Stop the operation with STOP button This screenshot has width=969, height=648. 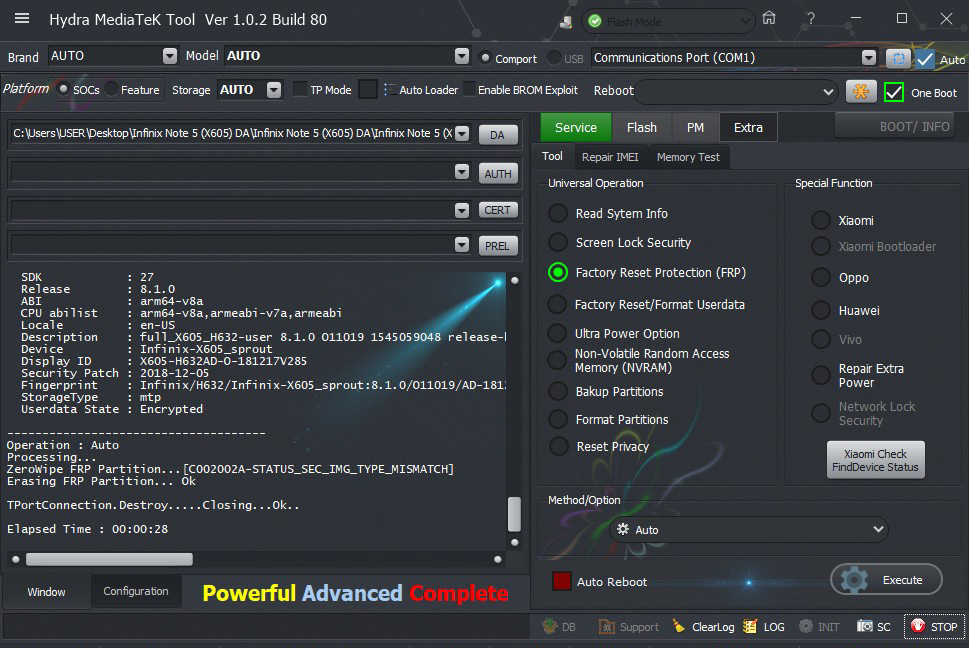(x=934, y=627)
